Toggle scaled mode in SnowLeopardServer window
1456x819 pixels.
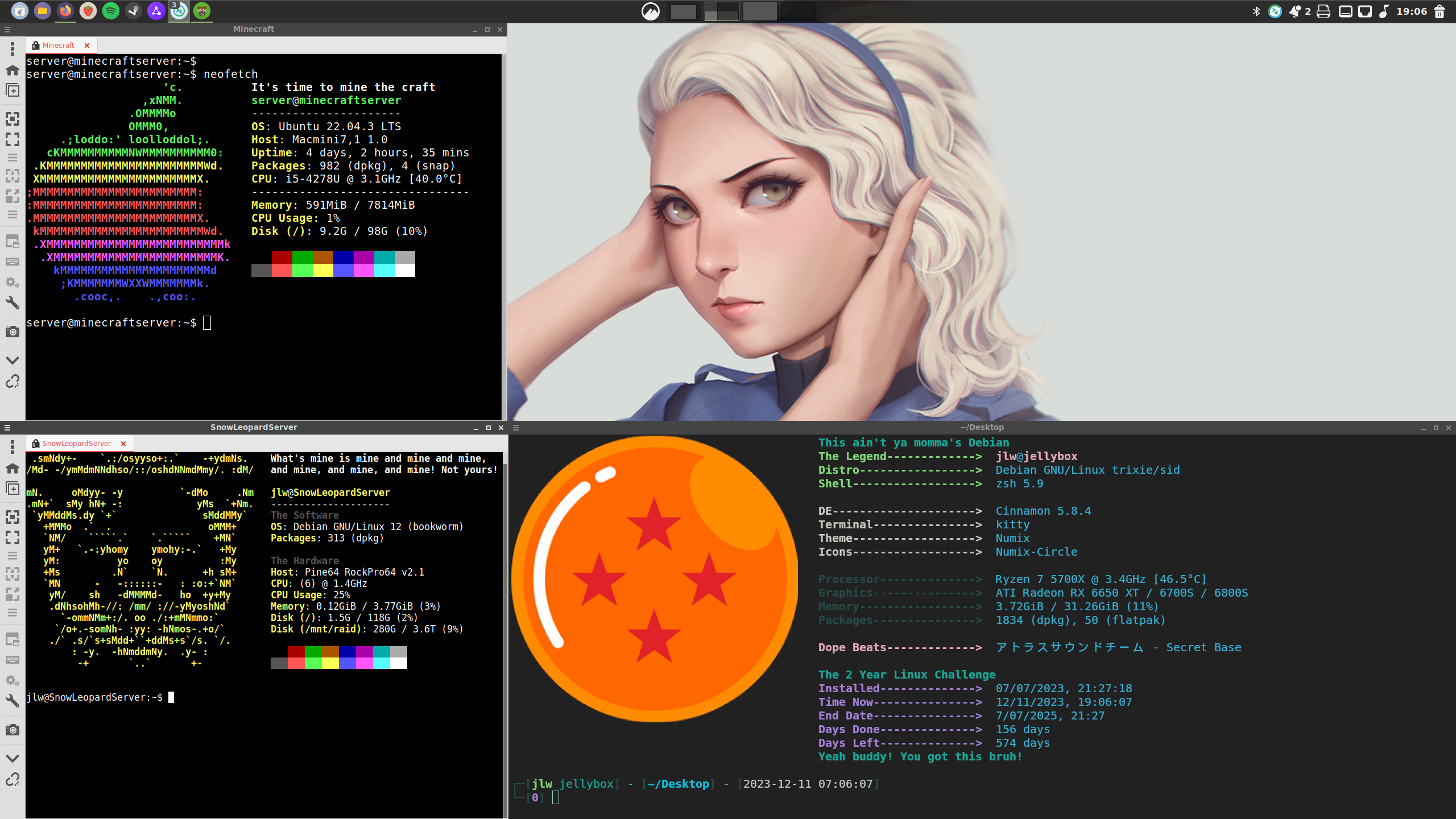point(13,594)
